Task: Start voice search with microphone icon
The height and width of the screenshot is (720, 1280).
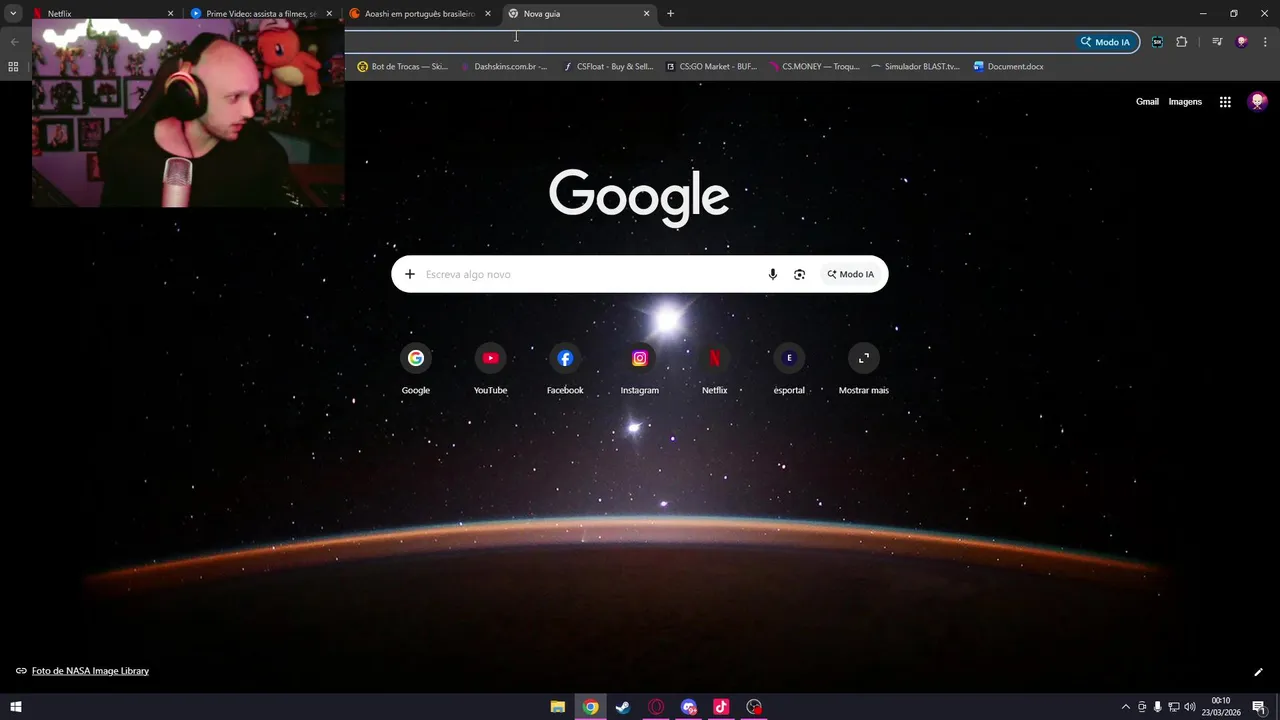Action: (772, 274)
